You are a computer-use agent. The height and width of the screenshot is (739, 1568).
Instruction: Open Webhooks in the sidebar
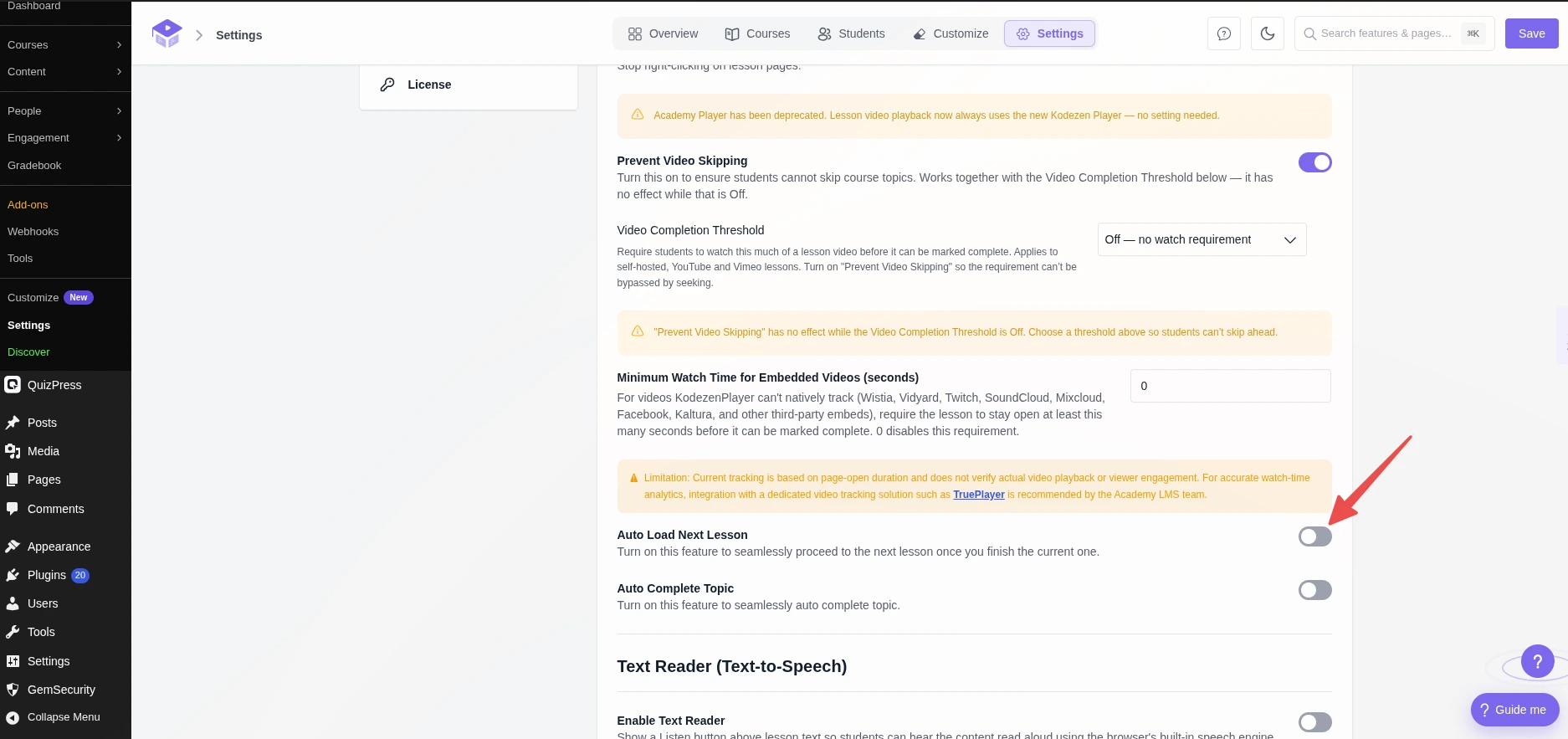33,231
